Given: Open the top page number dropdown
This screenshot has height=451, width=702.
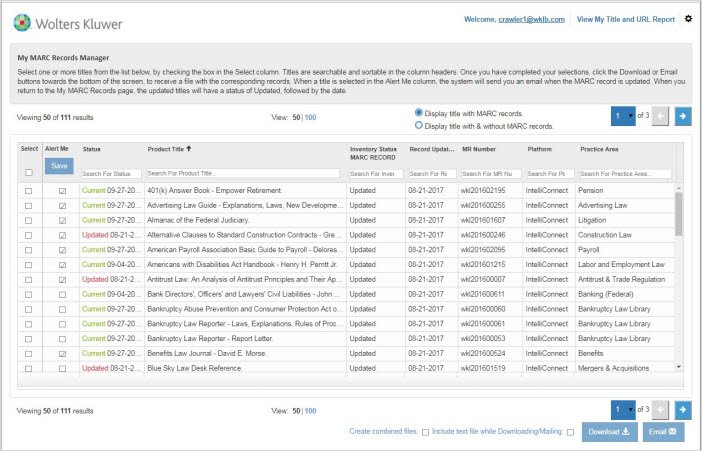Looking at the screenshot, I should (x=625, y=117).
